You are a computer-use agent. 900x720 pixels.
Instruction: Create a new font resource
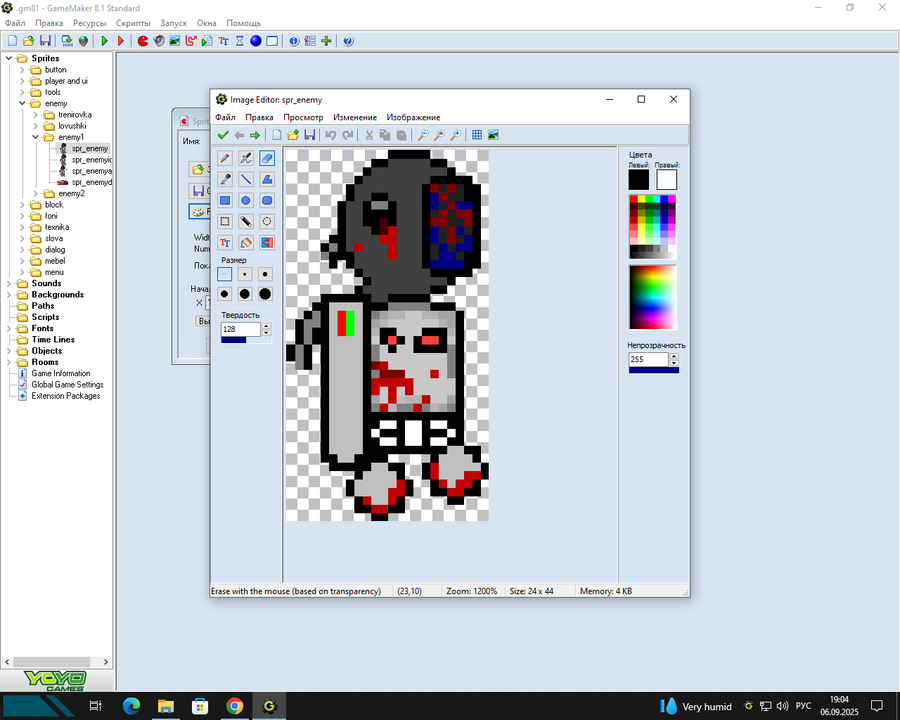[x=223, y=41]
